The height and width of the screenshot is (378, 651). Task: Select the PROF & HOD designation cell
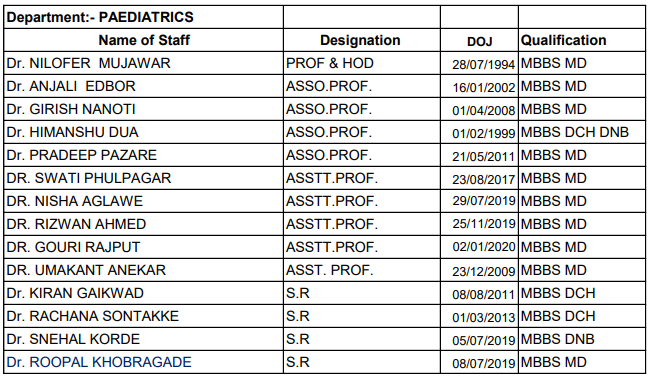[x=362, y=63]
